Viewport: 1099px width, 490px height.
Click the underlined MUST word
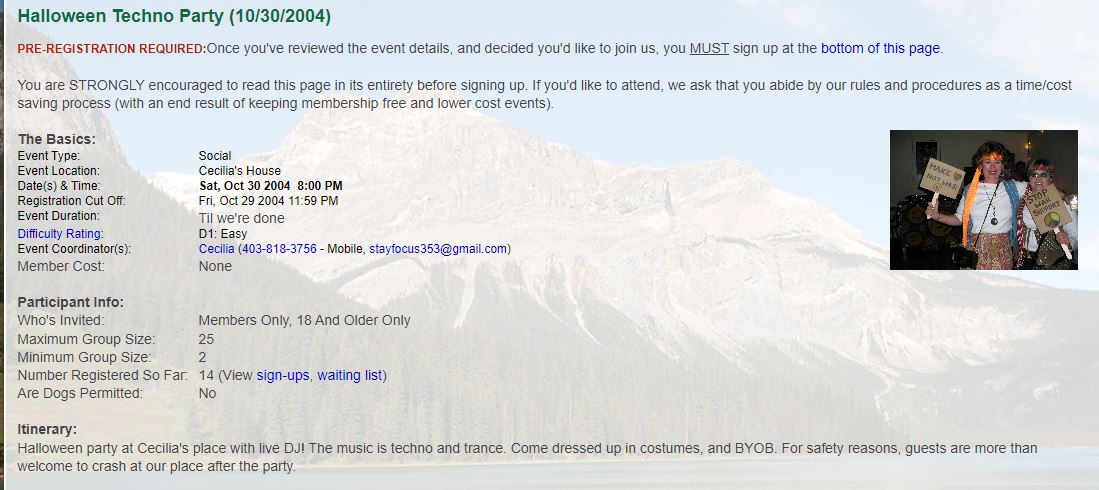click(709, 48)
